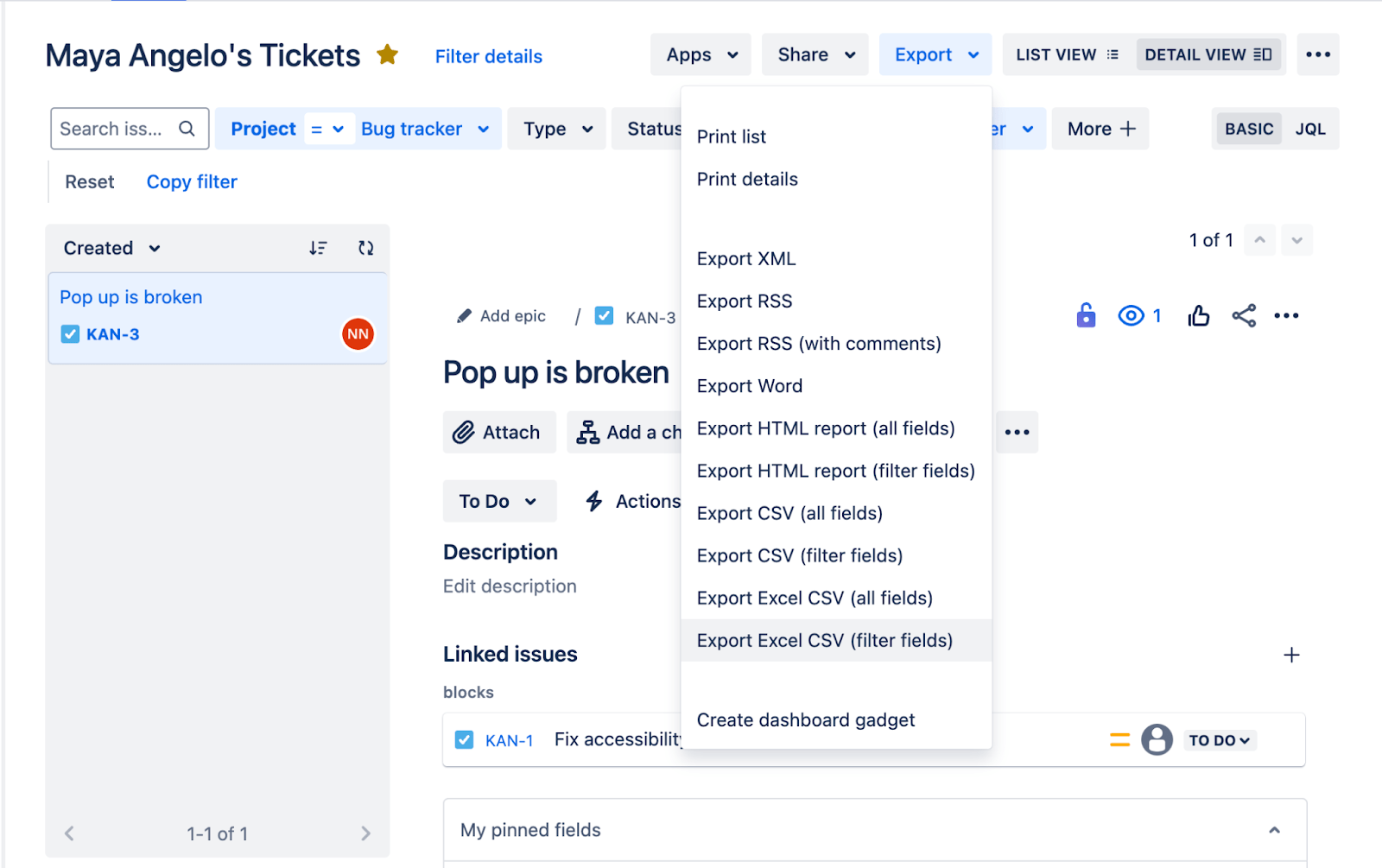Open "Filter details"
The width and height of the screenshot is (1382, 868).
click(x=488, y=56)
